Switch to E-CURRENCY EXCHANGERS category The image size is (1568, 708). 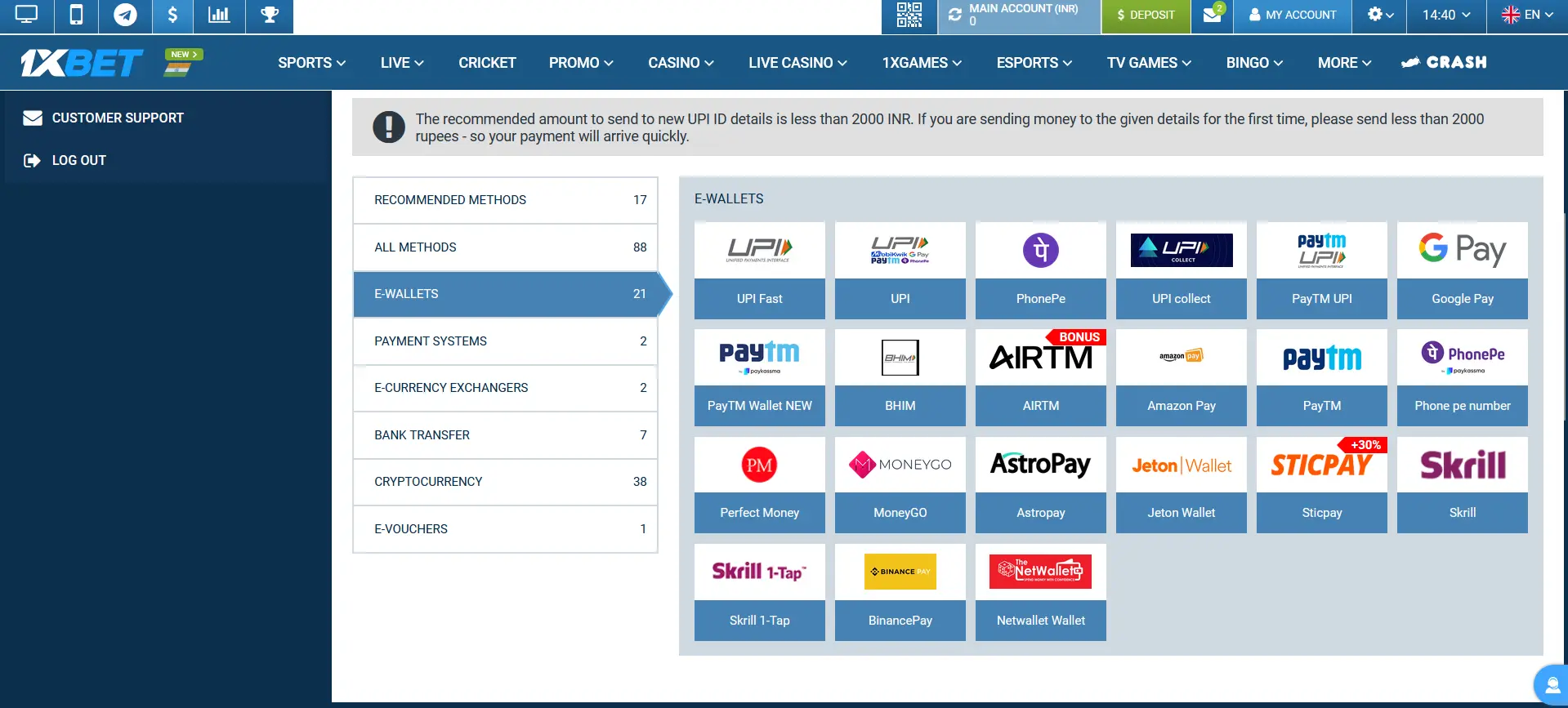[x=505, y=388]
